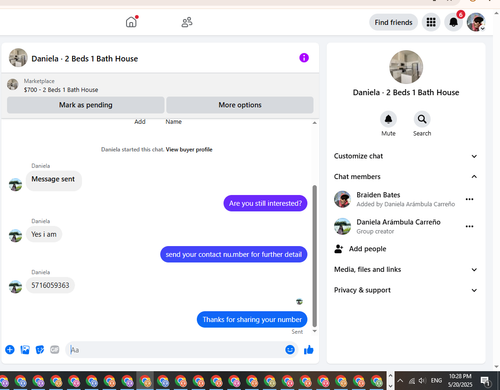Go to the Facebook Home icon
500x390 pixels.
pos(131,22)
